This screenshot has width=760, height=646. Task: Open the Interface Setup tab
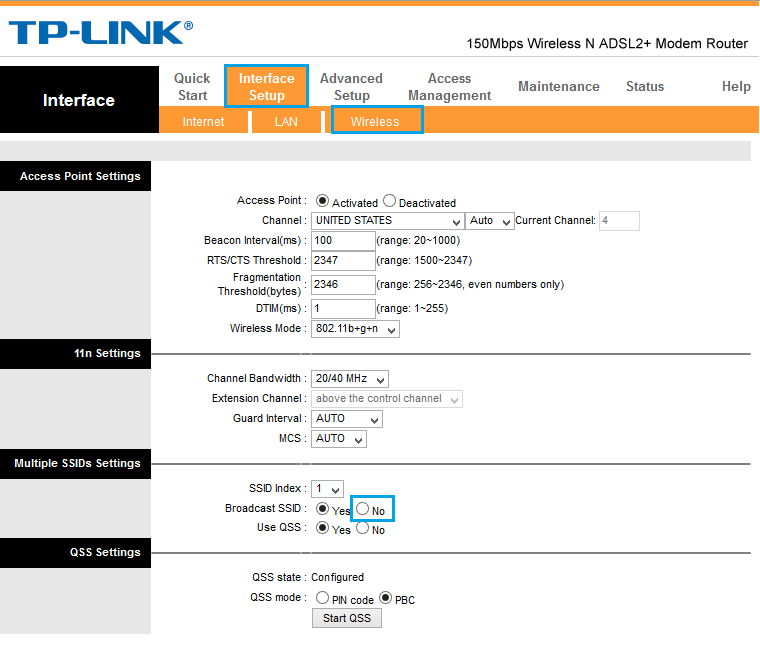point(267,87)
